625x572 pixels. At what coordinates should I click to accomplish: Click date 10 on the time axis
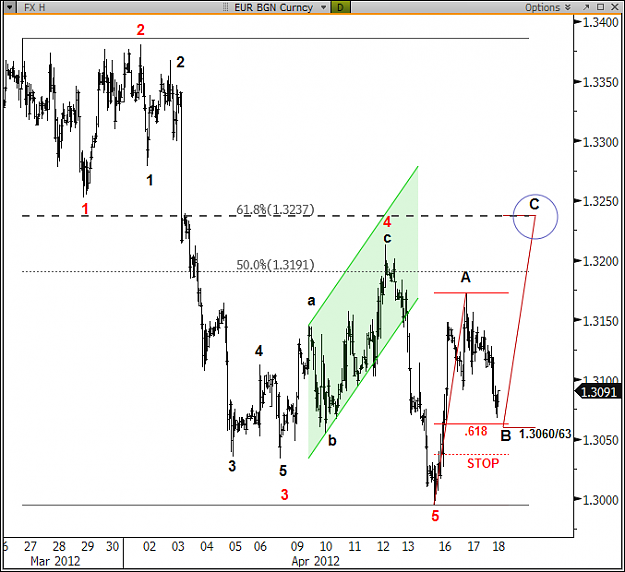pyautogui.click(x=326, y=546)
